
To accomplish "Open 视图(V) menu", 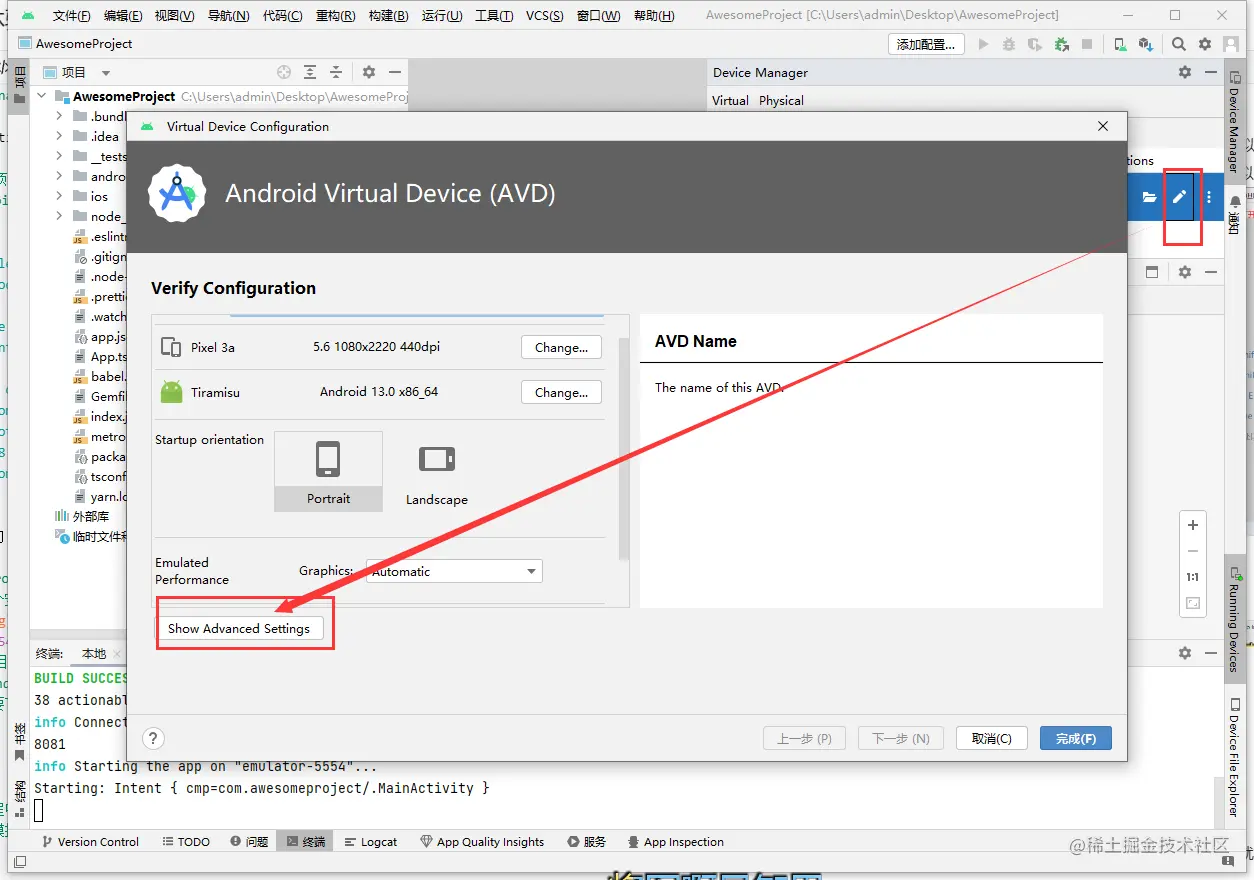I will 174,15.
